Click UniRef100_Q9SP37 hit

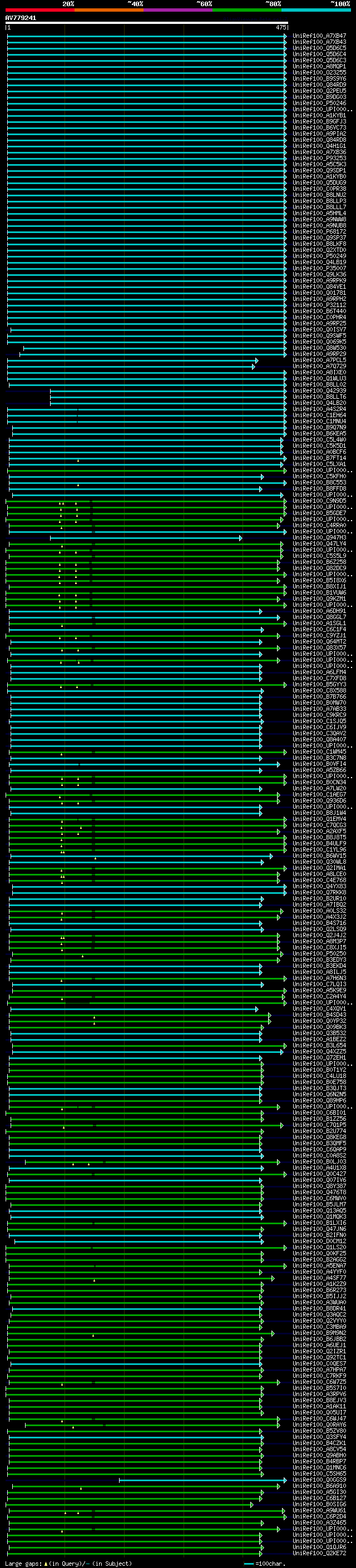tap(319, 238)
